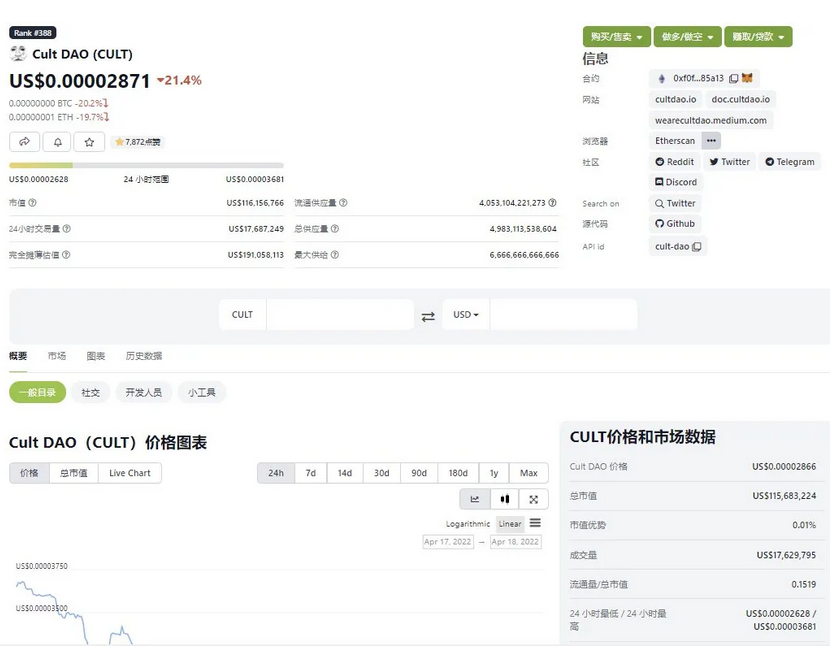Show 总市值 chart type
Screen dimensions: 835x646
click(73, 473)
